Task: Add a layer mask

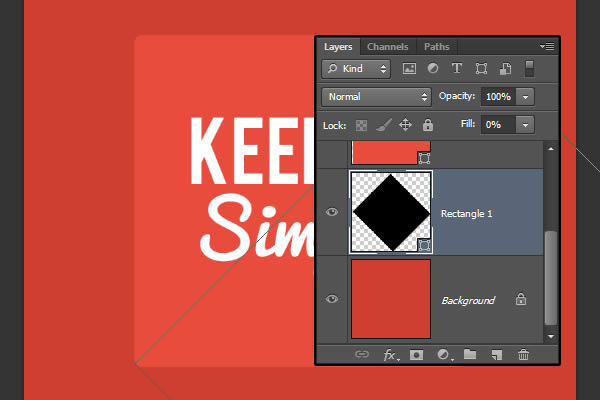Action: [x=416, y=355]
